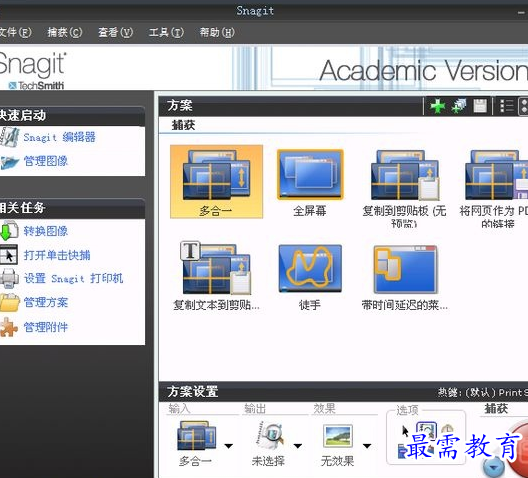The image size is (528, 478).
Task: Open the 工具(T) menu
Action: pos(166,32)
